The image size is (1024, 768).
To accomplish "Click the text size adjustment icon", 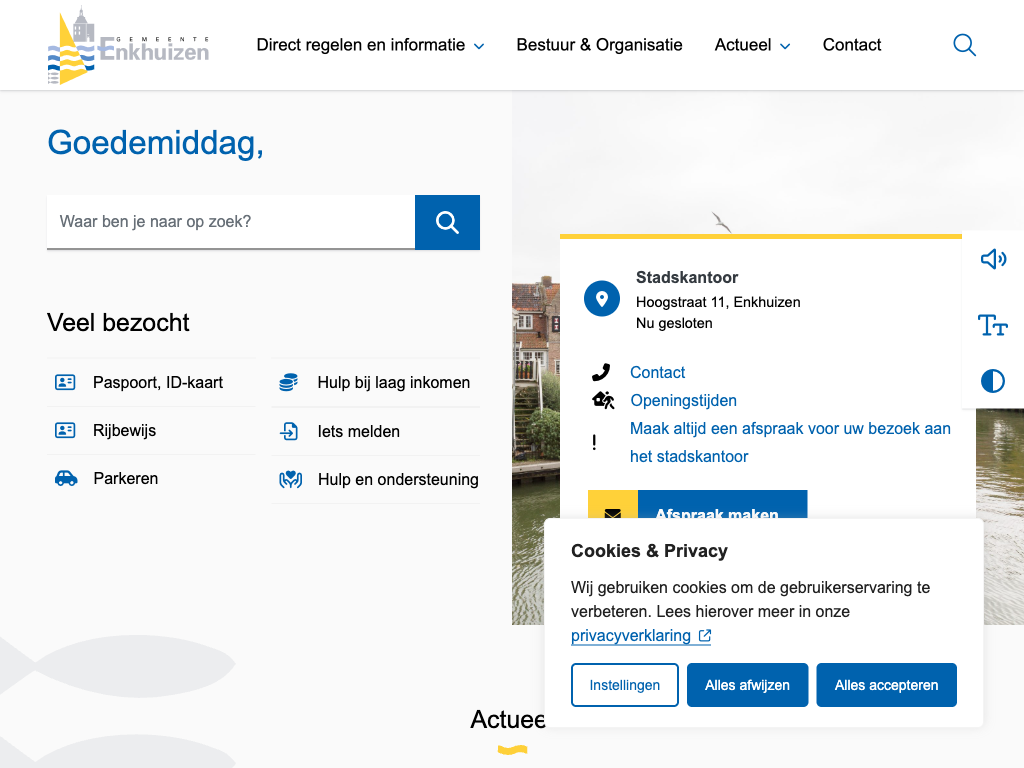I will coord(992,325).
